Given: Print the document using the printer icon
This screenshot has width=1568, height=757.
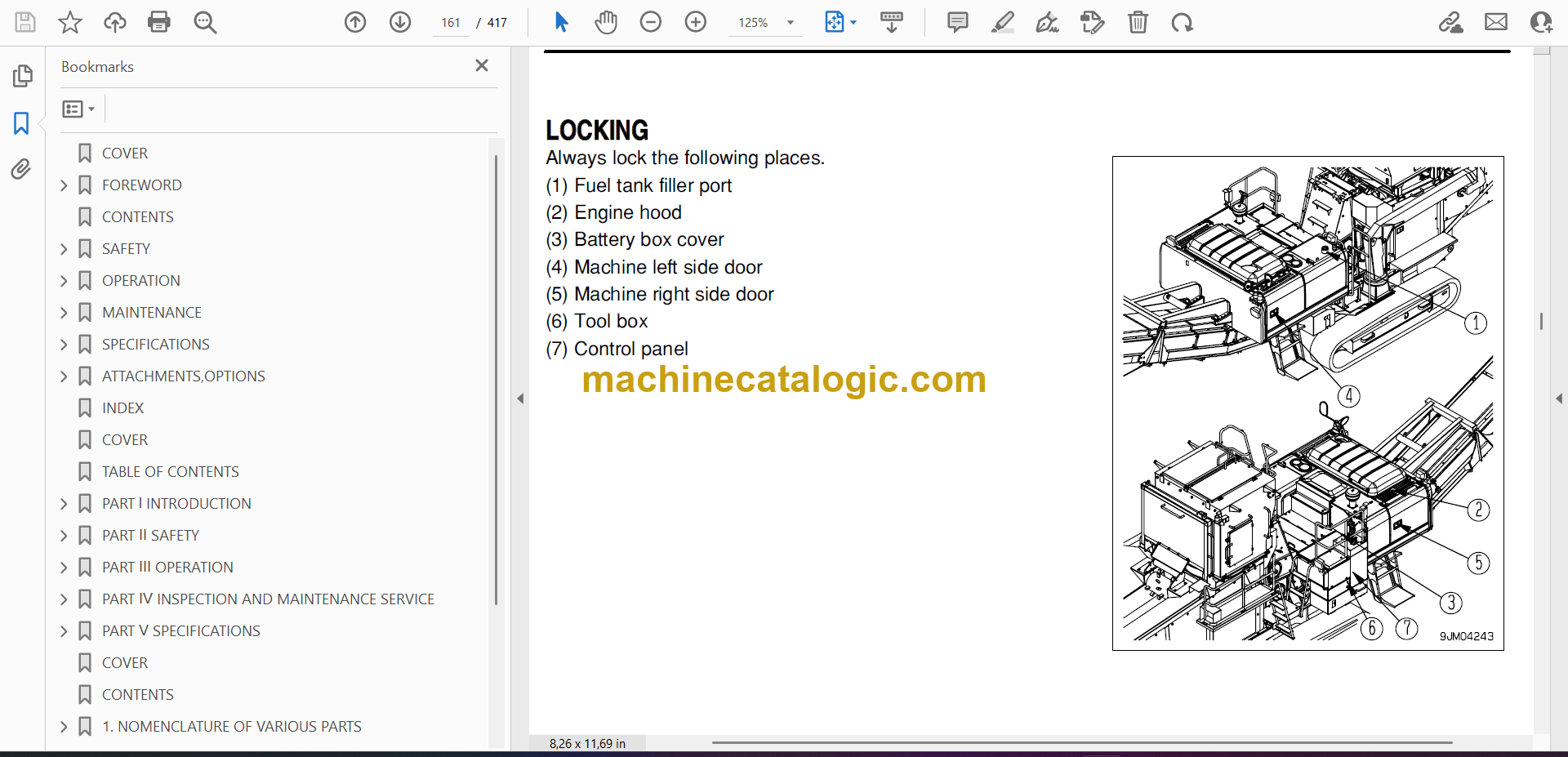Looking at the screenshot, I should [x=159, y=22].
